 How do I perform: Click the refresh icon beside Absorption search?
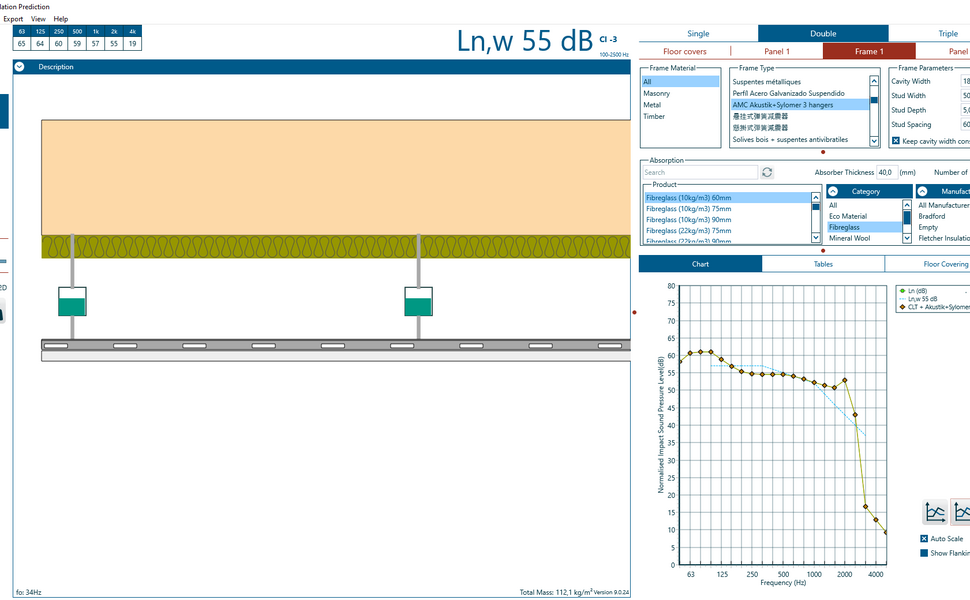[767, 173]
